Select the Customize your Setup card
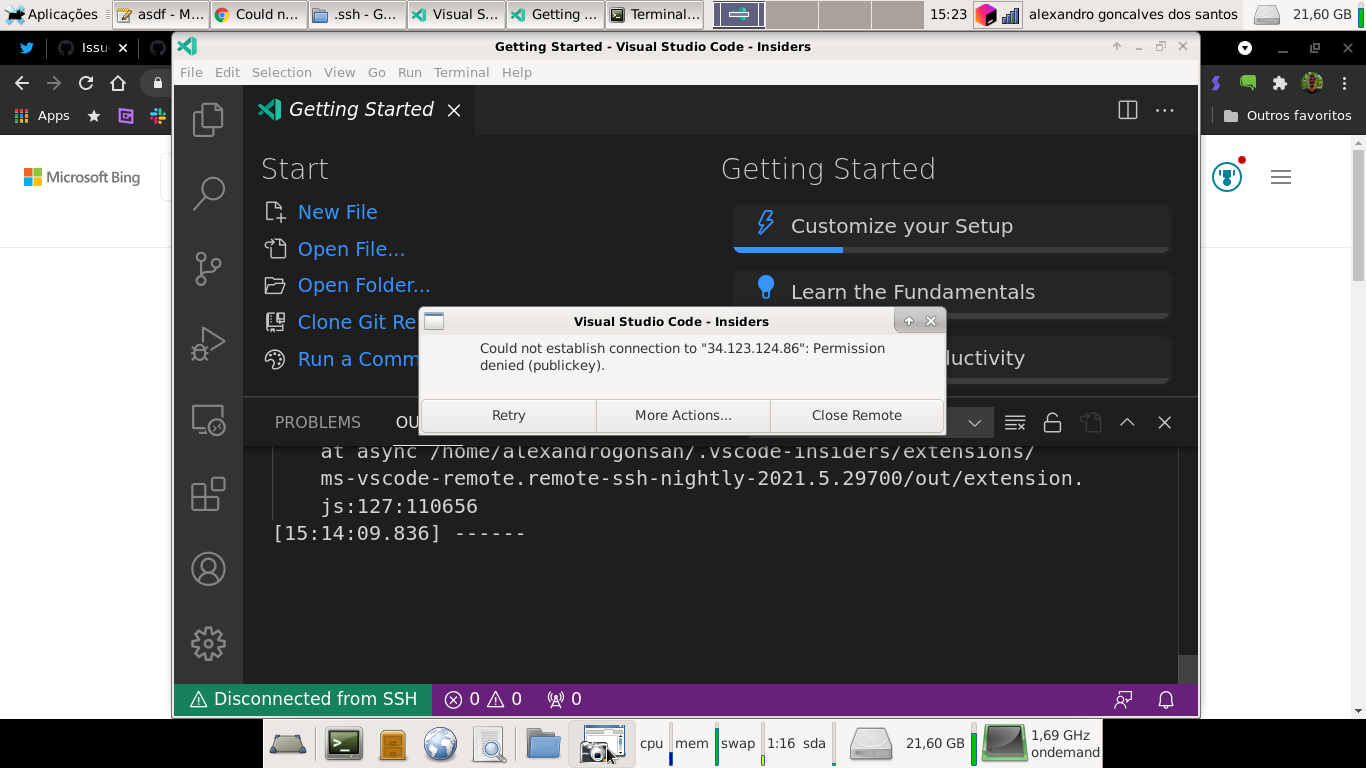 pyautogui.click(x=951, y=227)
